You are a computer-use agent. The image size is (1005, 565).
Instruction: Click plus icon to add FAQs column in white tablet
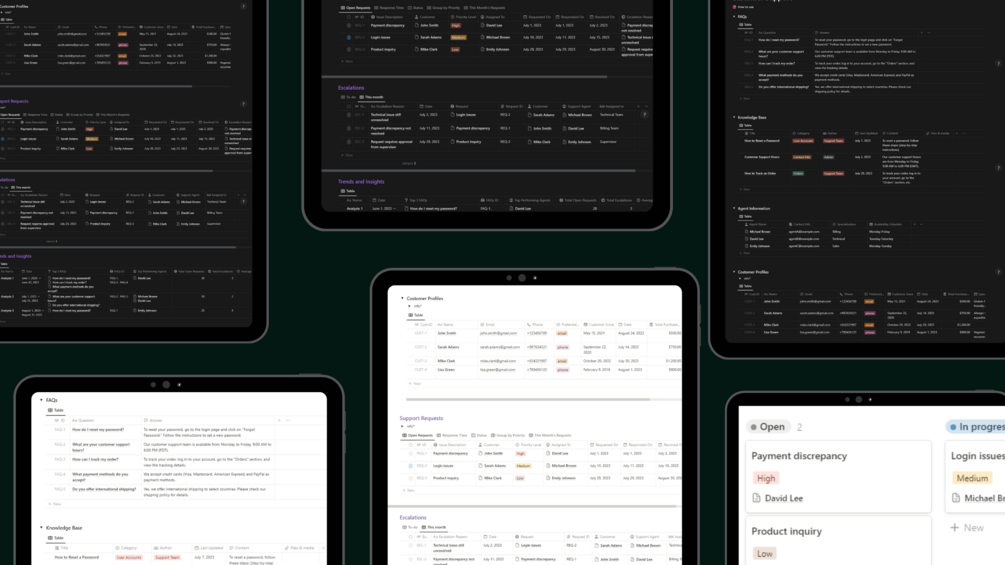click(x=279, y=420)
